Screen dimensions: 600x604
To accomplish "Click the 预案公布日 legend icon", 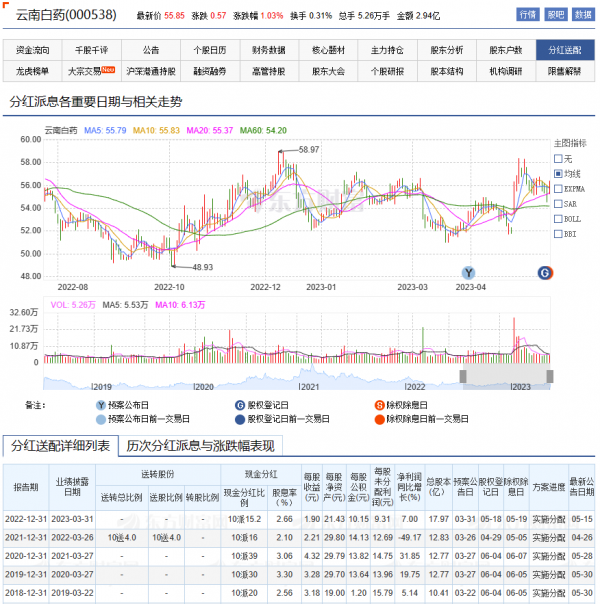I will coord(100,404).
